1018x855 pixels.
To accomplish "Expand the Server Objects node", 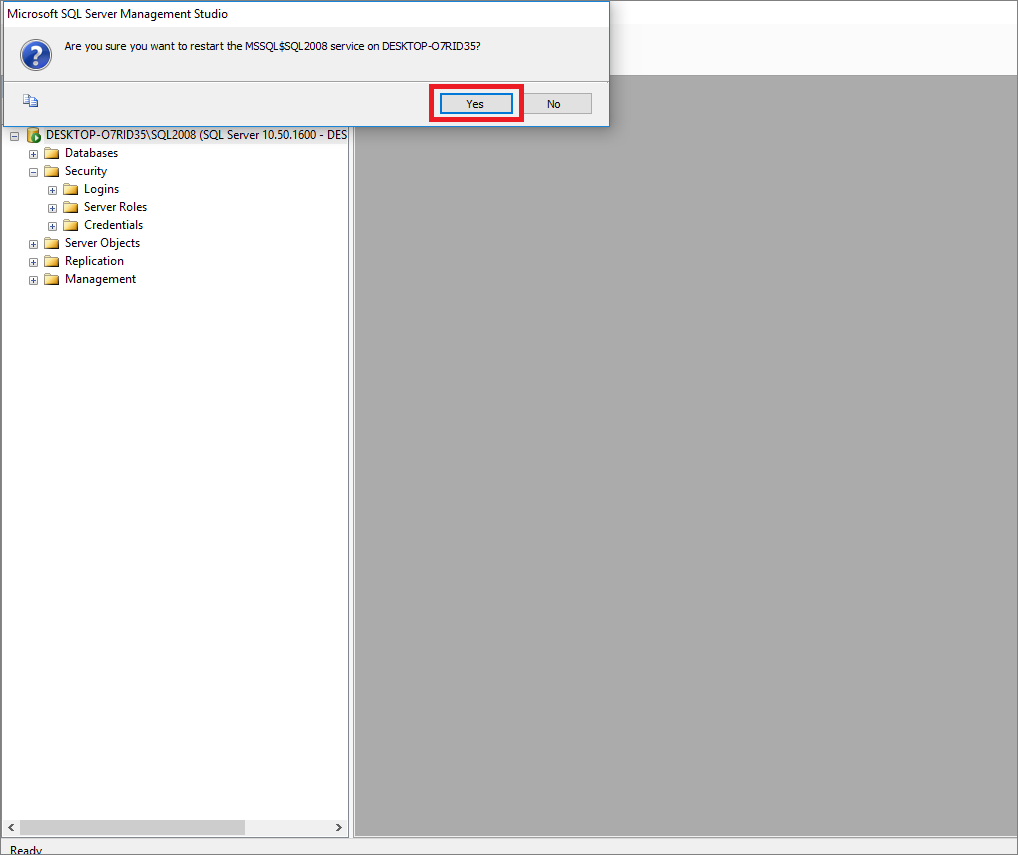I will click(33, 245).
